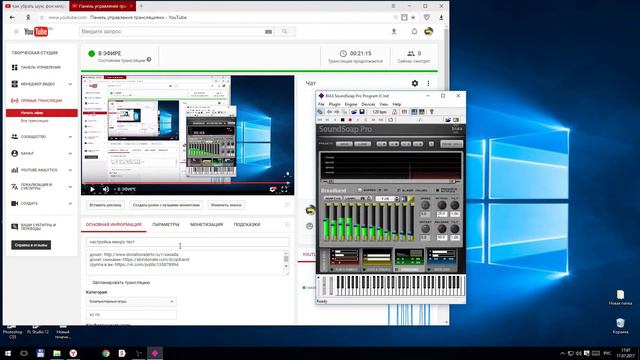Toggle the black checkbox at right of Broadband row
Screen dimensions: 640x360
tap(437, 190)
